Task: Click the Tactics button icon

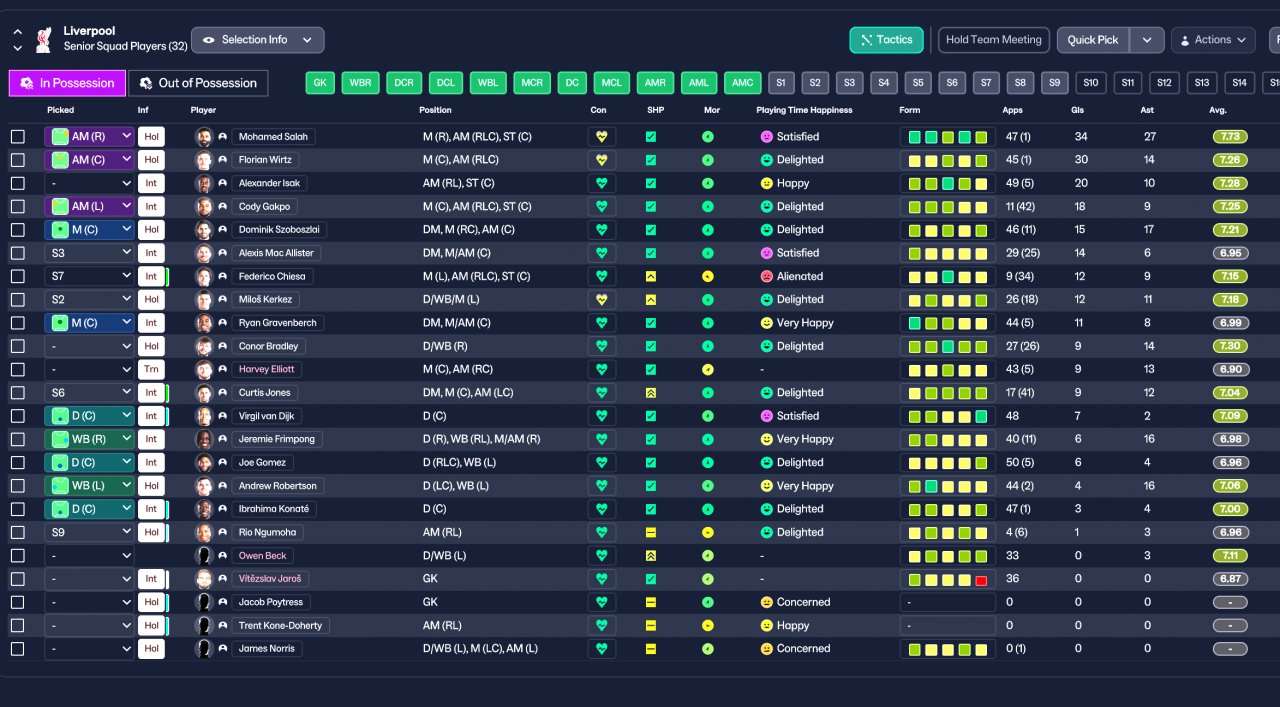Action: (x=865, y=40)
